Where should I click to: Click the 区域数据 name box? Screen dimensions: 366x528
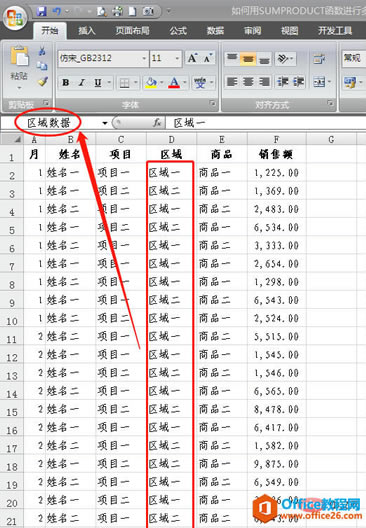[x=49, y=123]
